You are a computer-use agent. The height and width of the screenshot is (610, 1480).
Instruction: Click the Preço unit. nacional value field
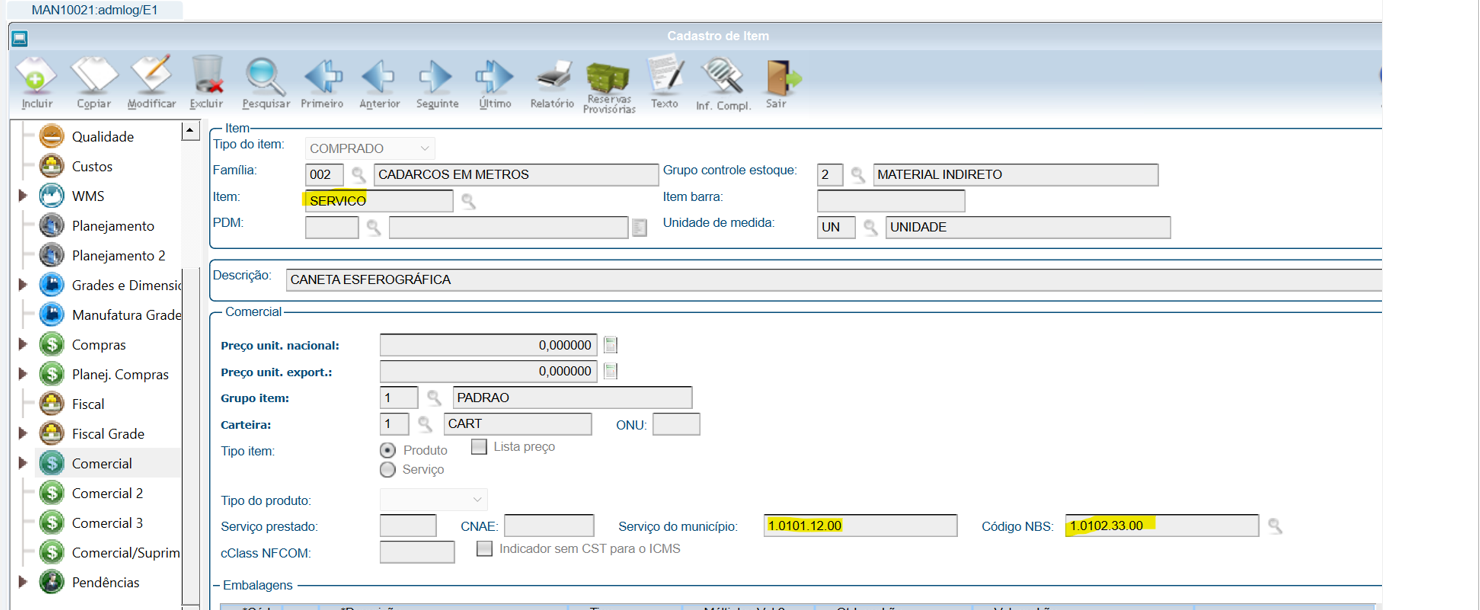pyautogui.click(x=488, y=345)
